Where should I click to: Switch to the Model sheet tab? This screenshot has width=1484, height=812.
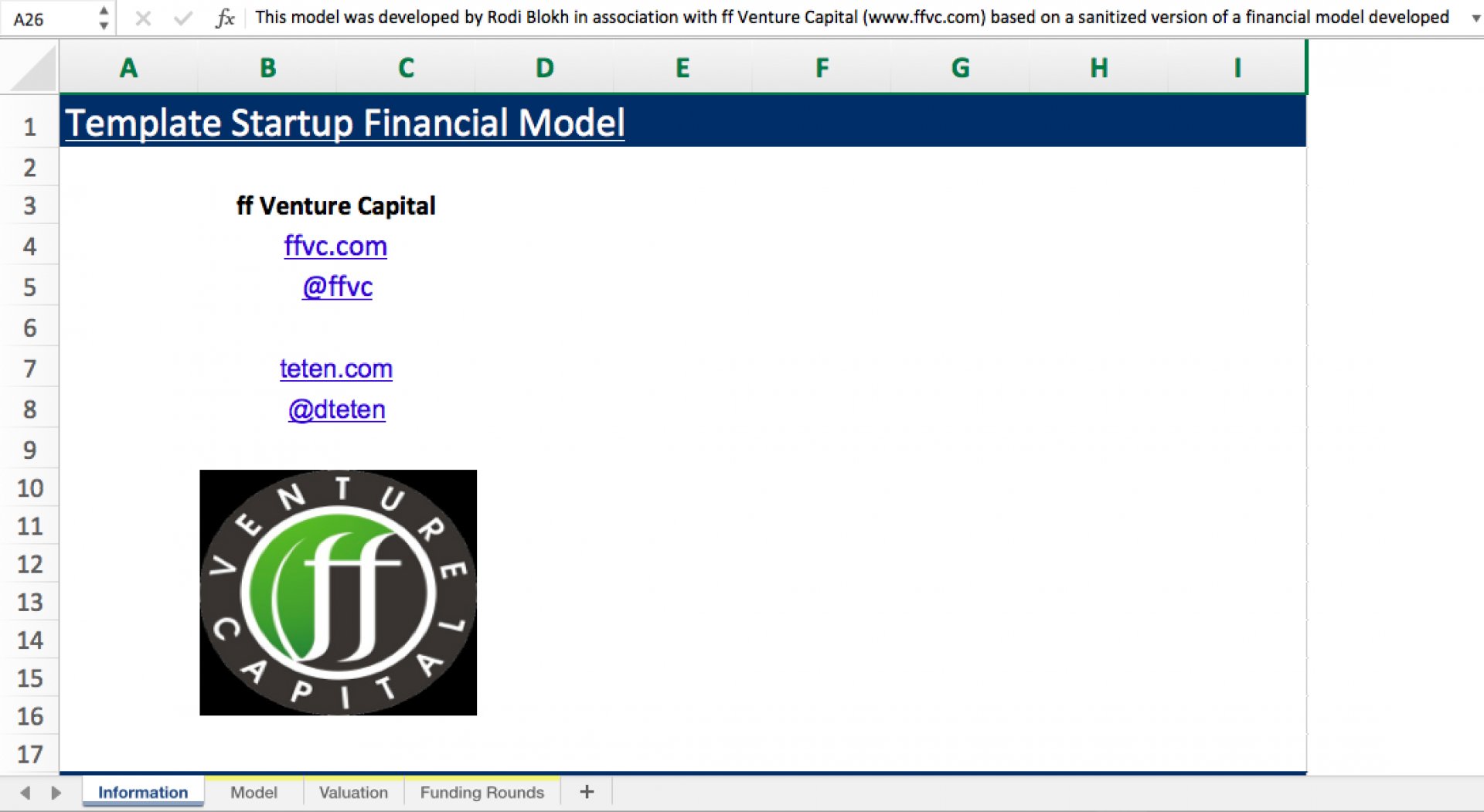254,792
